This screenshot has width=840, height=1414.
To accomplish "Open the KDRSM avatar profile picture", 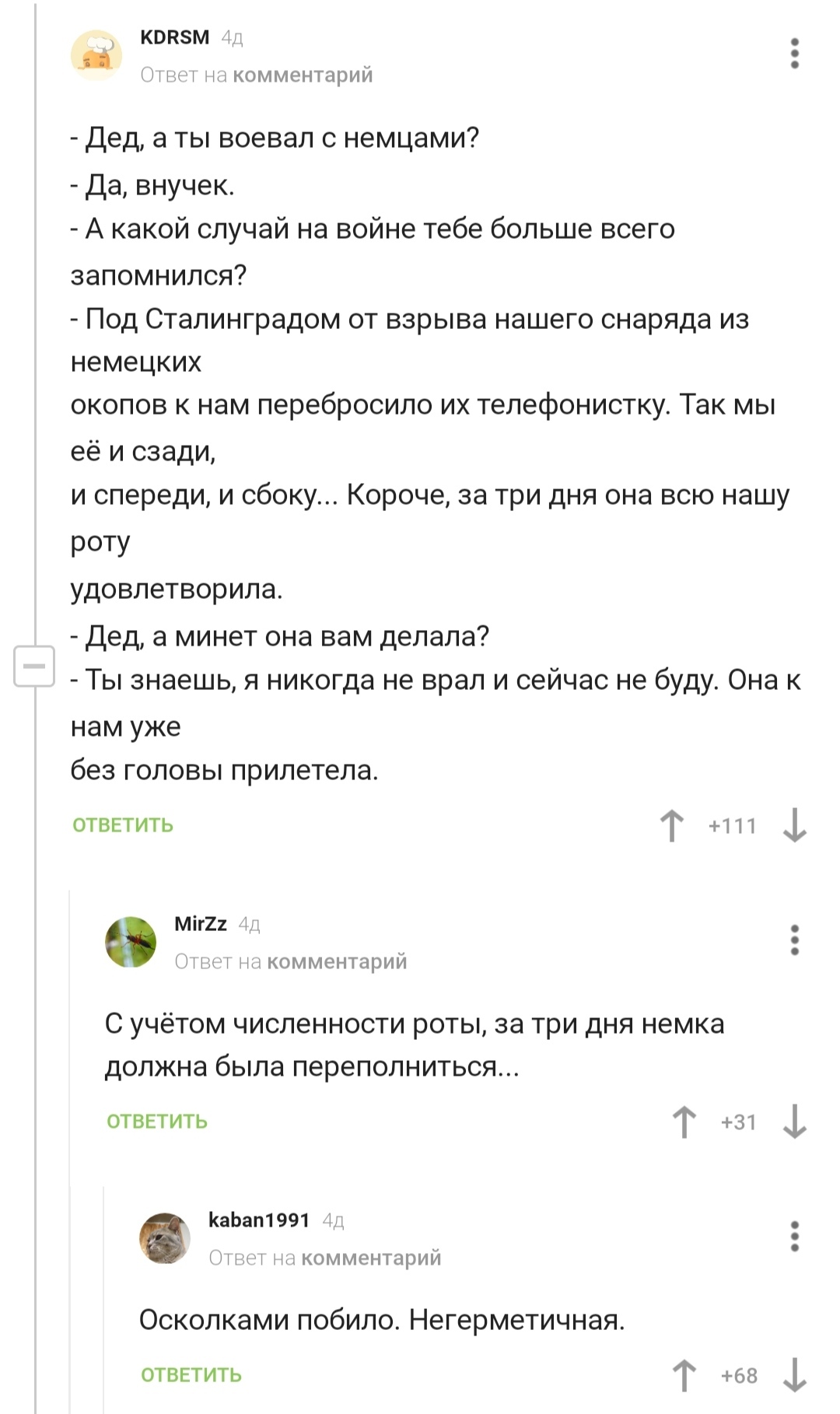I will [x=96, y=55].
